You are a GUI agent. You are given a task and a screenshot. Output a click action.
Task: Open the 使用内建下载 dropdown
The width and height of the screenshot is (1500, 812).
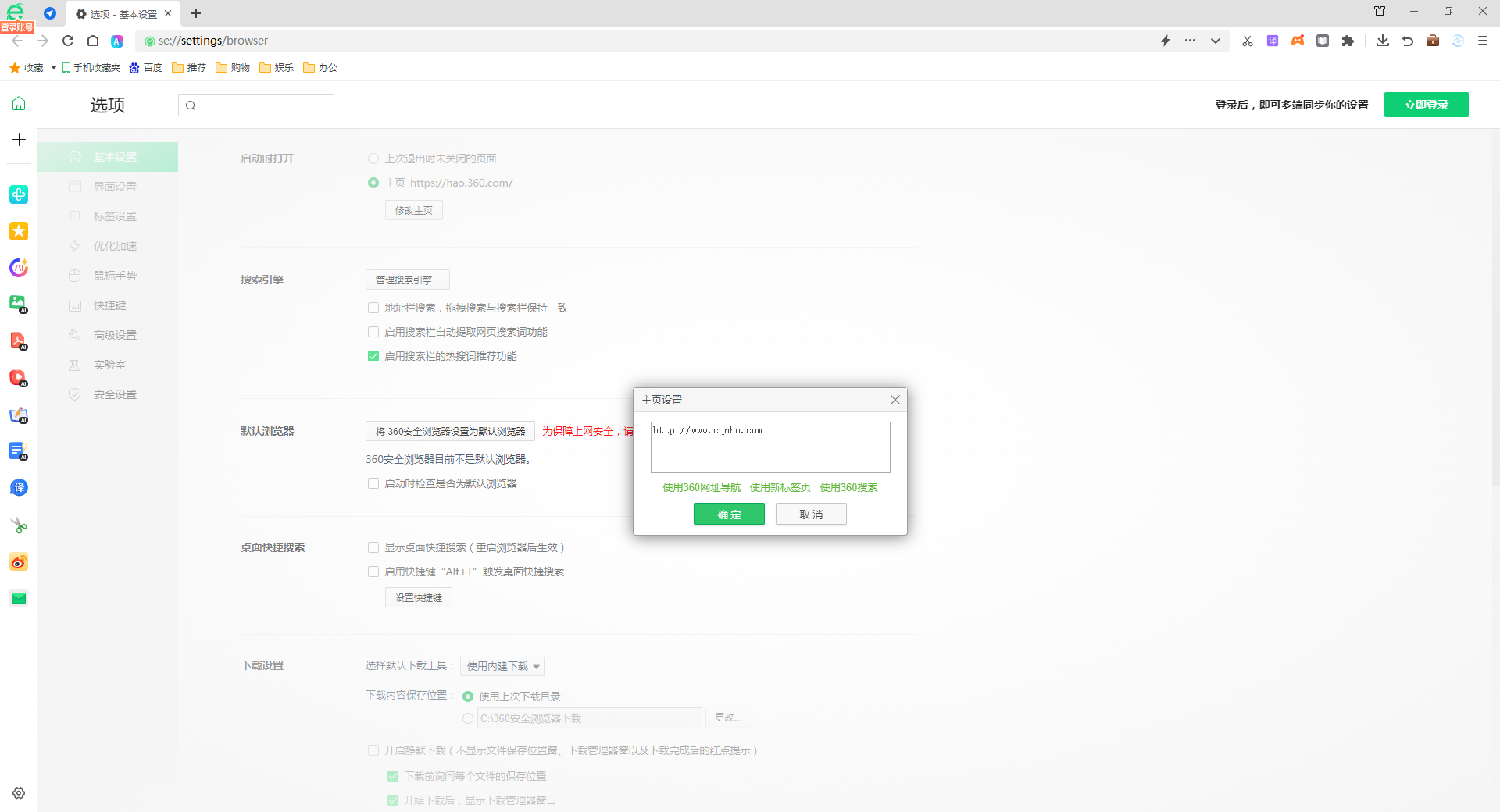(502, 666)
